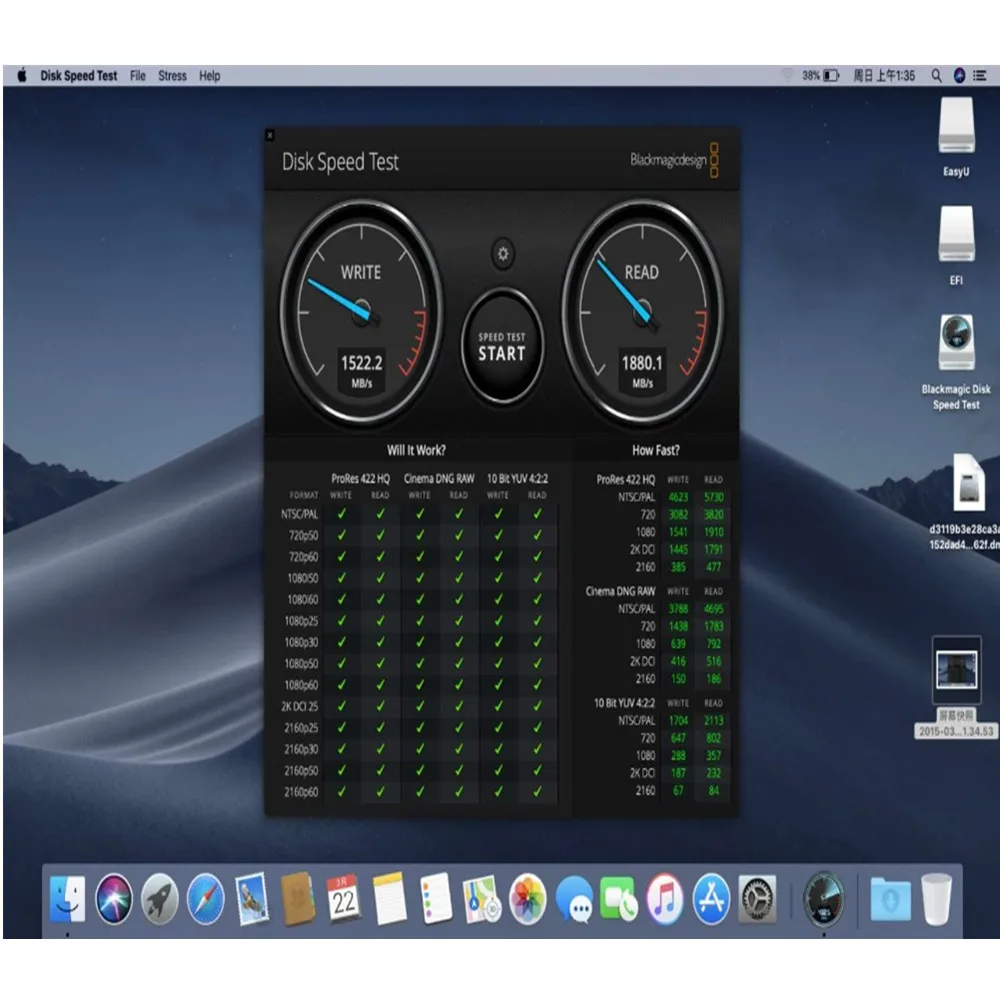The image size is (1000, 1000).
Task: Open the Stress menu
Action: tap(172, 76)
